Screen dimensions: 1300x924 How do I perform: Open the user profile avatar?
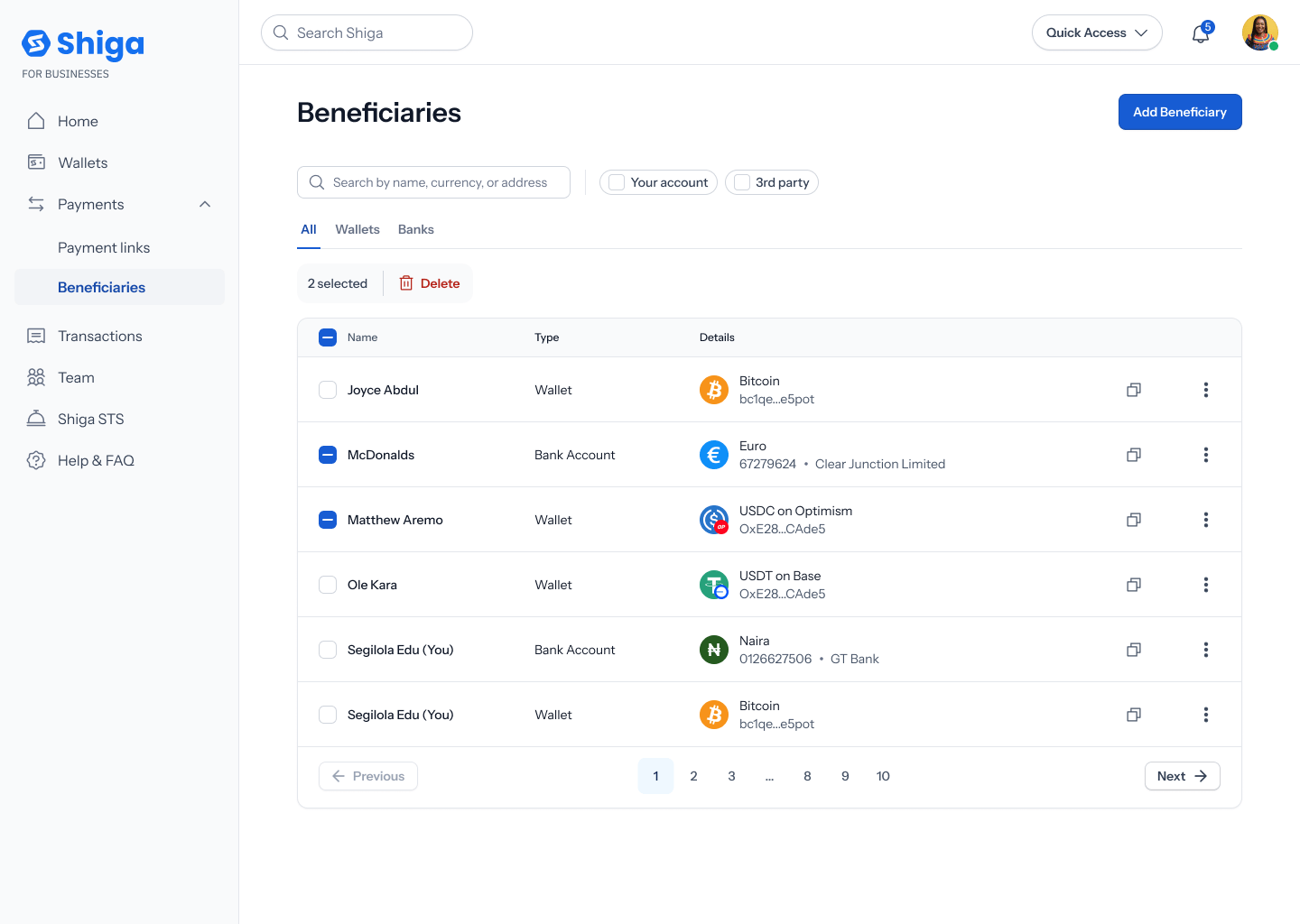[x=1260, y=32]
